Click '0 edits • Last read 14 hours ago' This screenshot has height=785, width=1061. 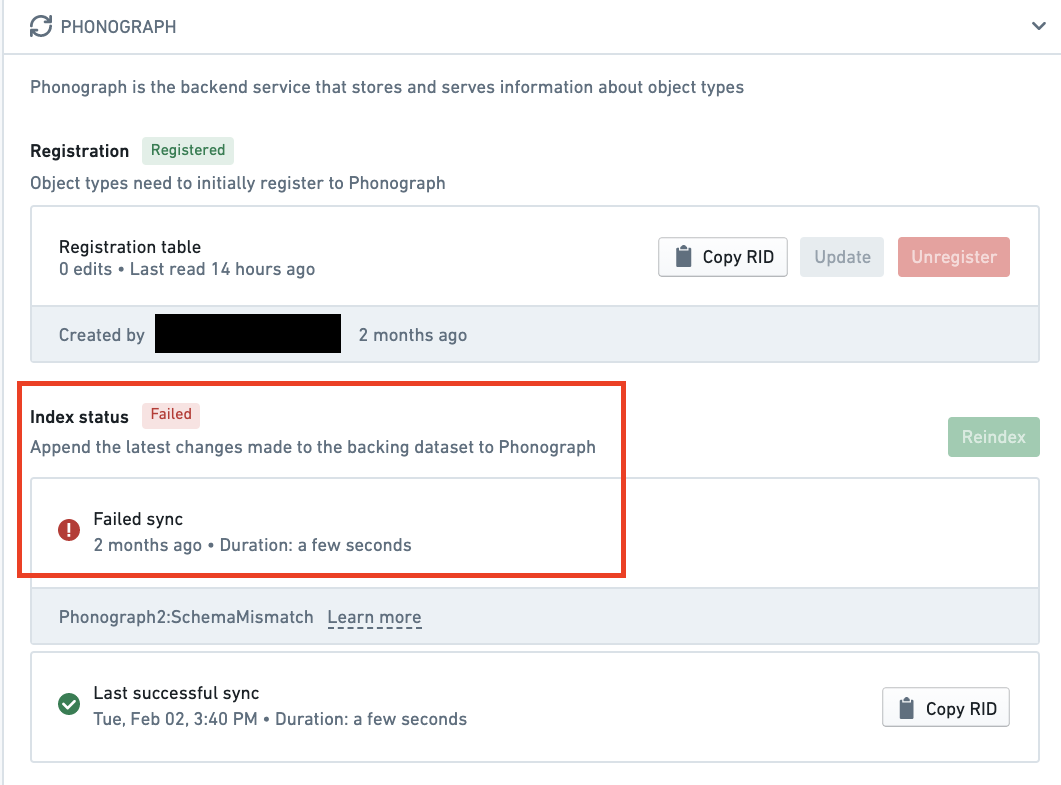[187, 269]
